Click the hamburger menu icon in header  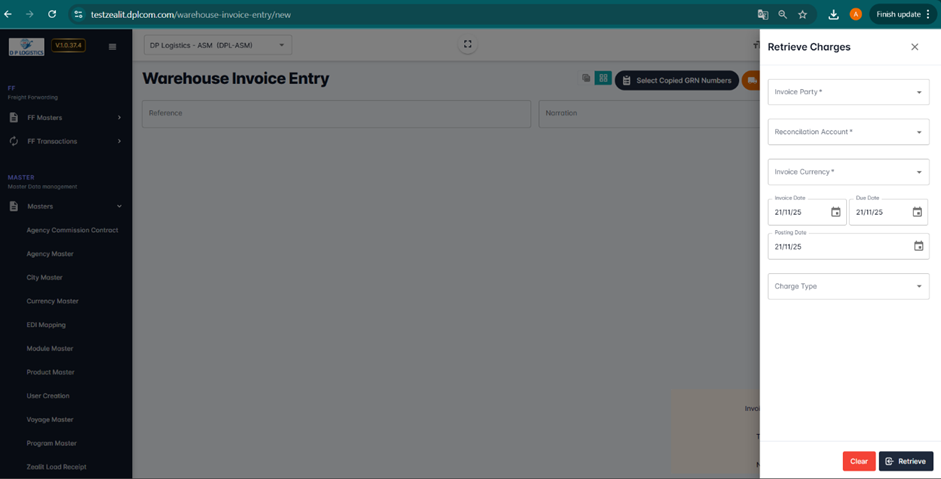(x=112, y=46)
